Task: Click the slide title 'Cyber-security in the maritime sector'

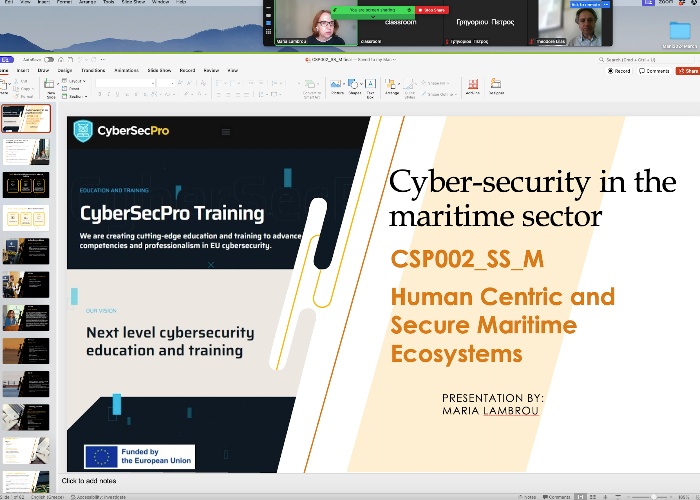Action: tap(533, 199)
